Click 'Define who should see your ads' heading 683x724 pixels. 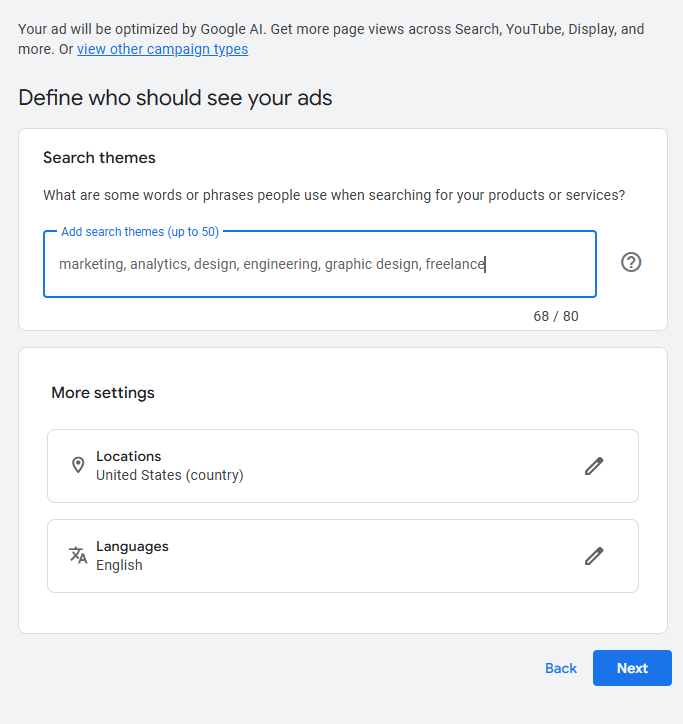(x=175, y=98)
